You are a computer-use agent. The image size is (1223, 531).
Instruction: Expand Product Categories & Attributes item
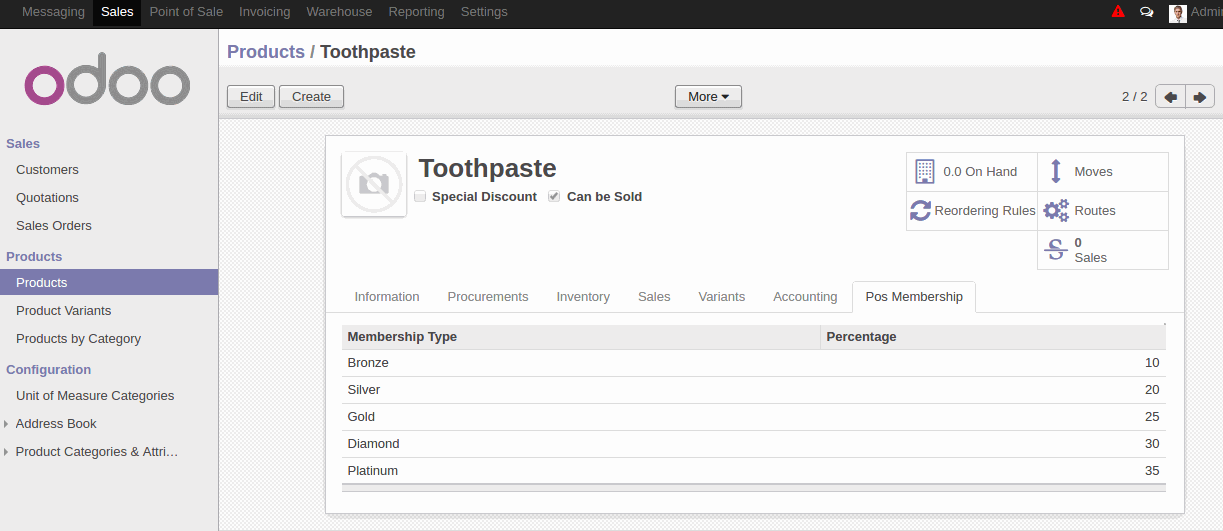tap(96, 452)
